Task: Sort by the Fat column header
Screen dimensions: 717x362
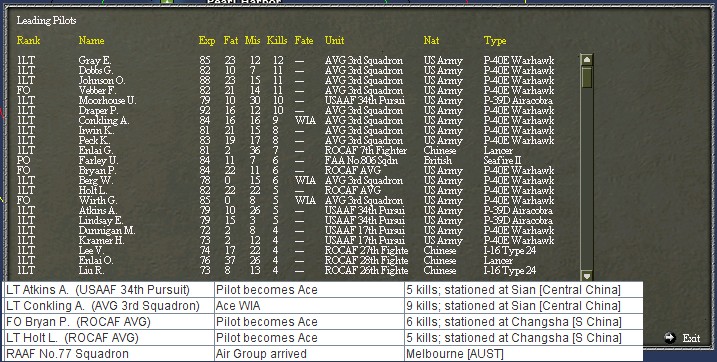Action: [231, 41]
